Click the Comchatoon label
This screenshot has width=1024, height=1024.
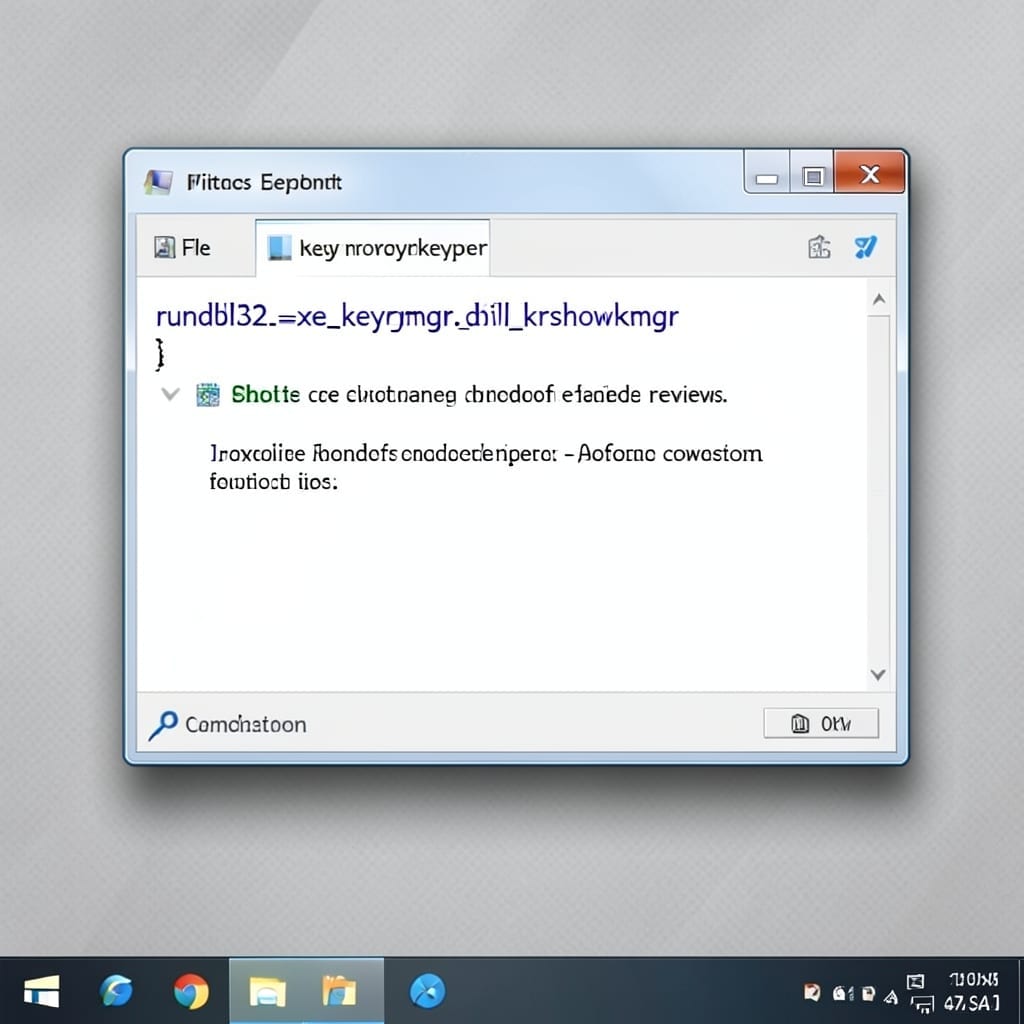(246, 725)
